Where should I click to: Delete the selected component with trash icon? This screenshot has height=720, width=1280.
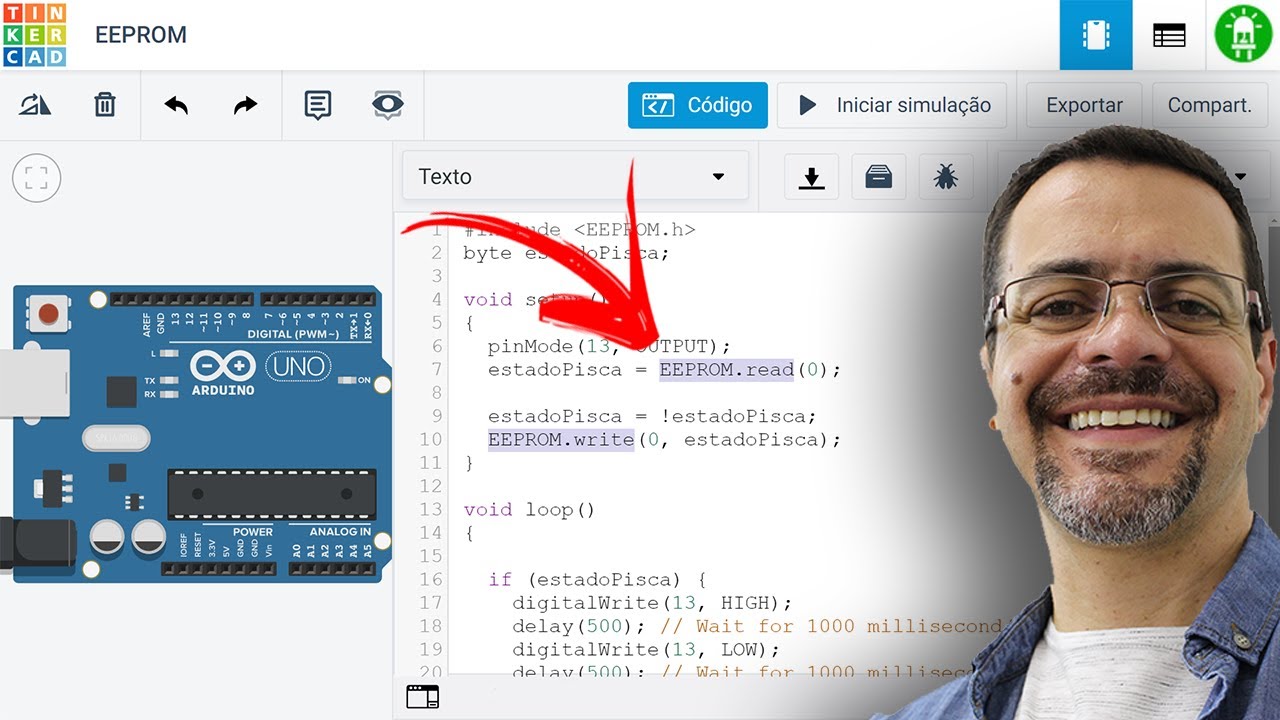(x=105, y=105)
